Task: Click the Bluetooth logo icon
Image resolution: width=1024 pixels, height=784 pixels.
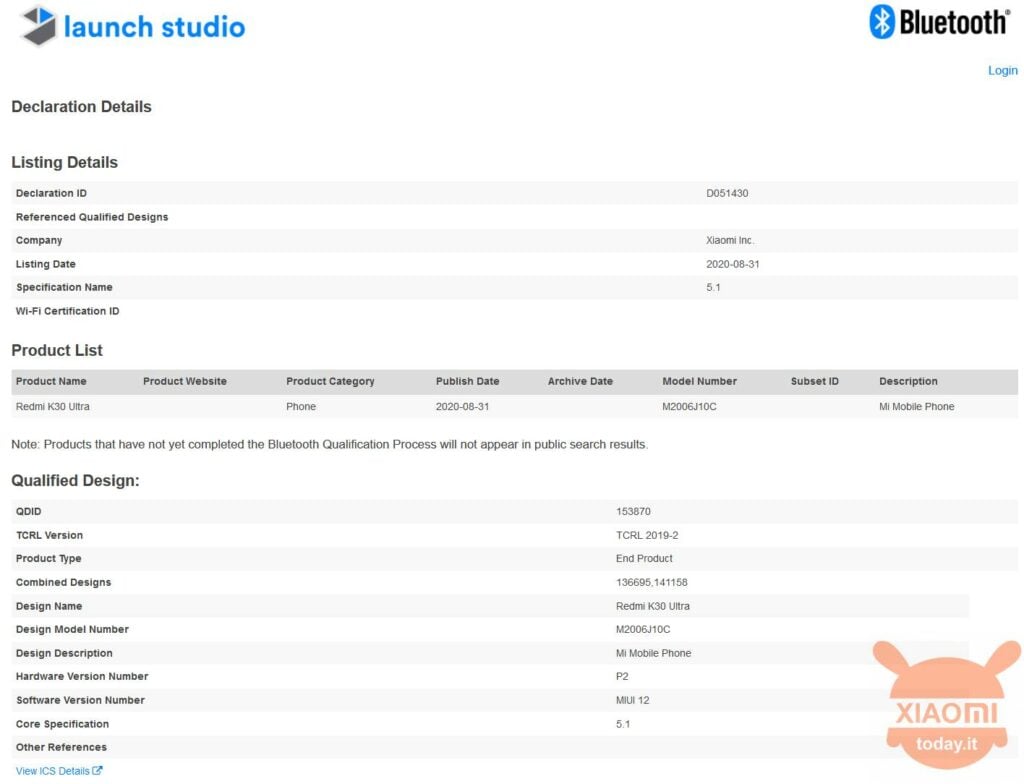Action: (882, 22)
